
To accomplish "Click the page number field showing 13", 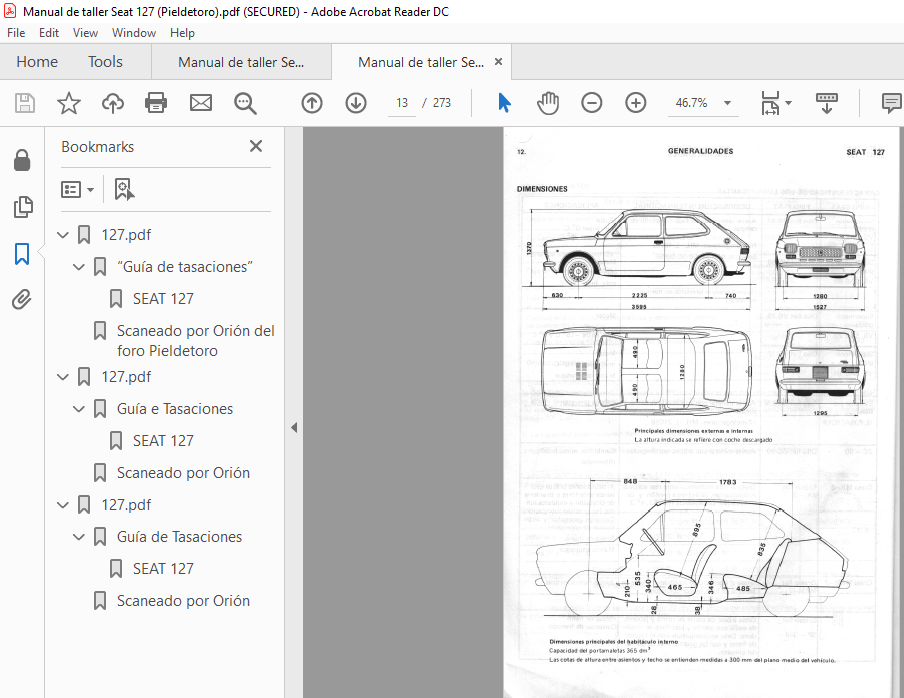I will [402, 103].
